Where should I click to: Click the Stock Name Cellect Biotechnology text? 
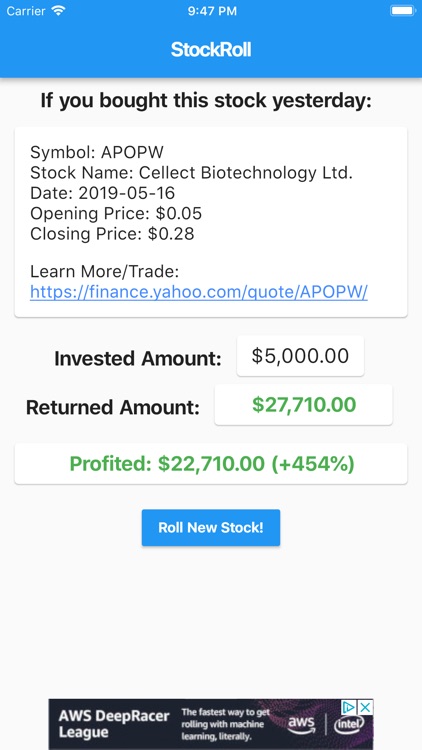[191, 173]
